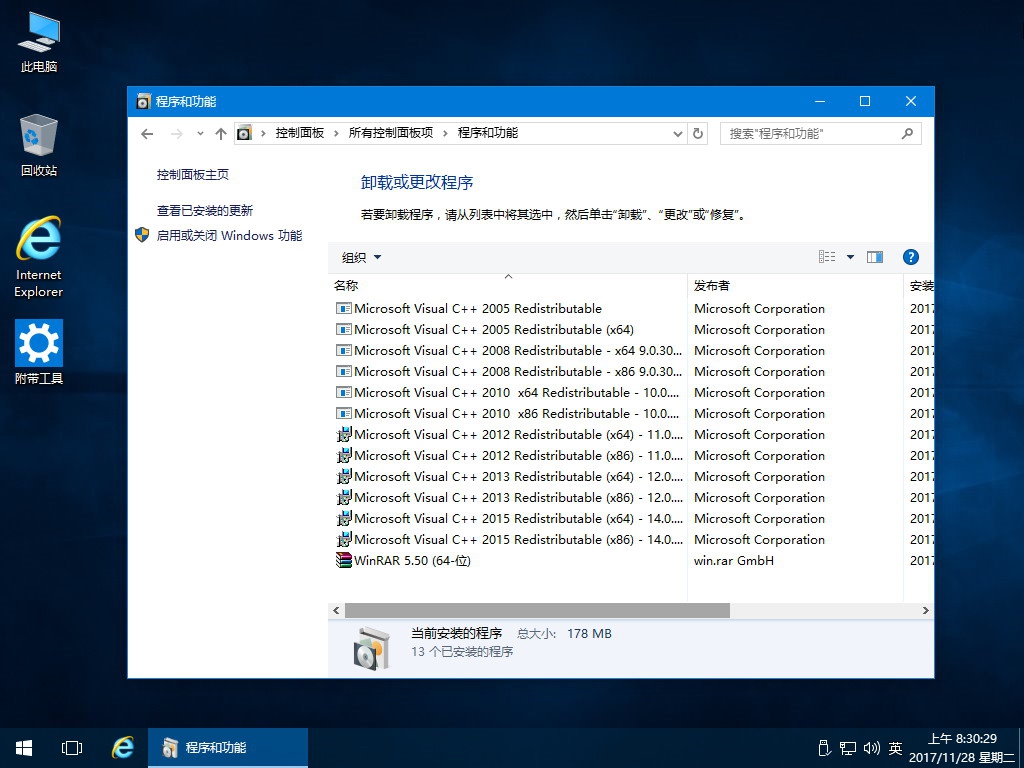
Task: Click 控制面板 breadcrumb item
Action: 300,133
